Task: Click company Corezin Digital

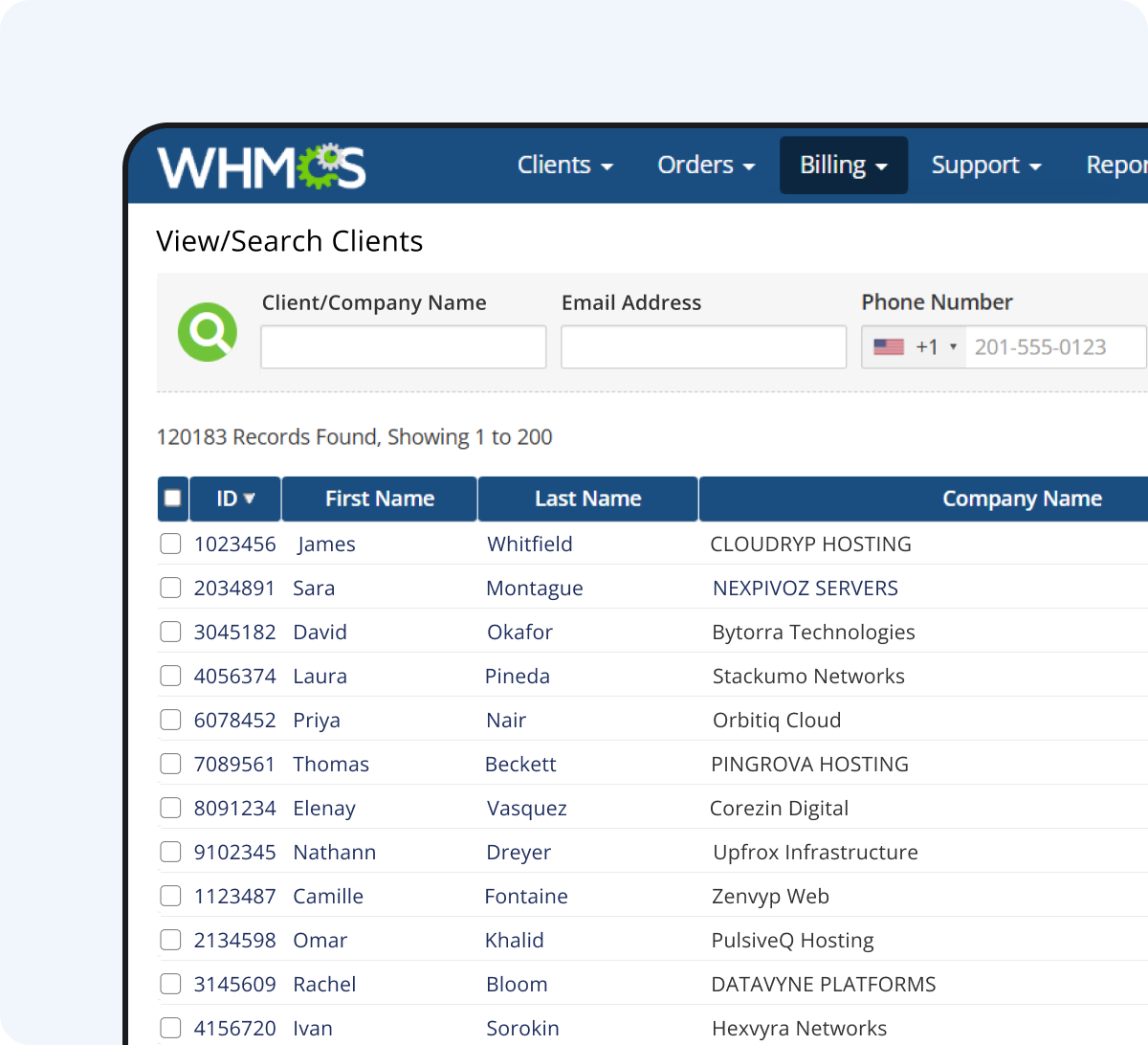Action: click(779, 808)
